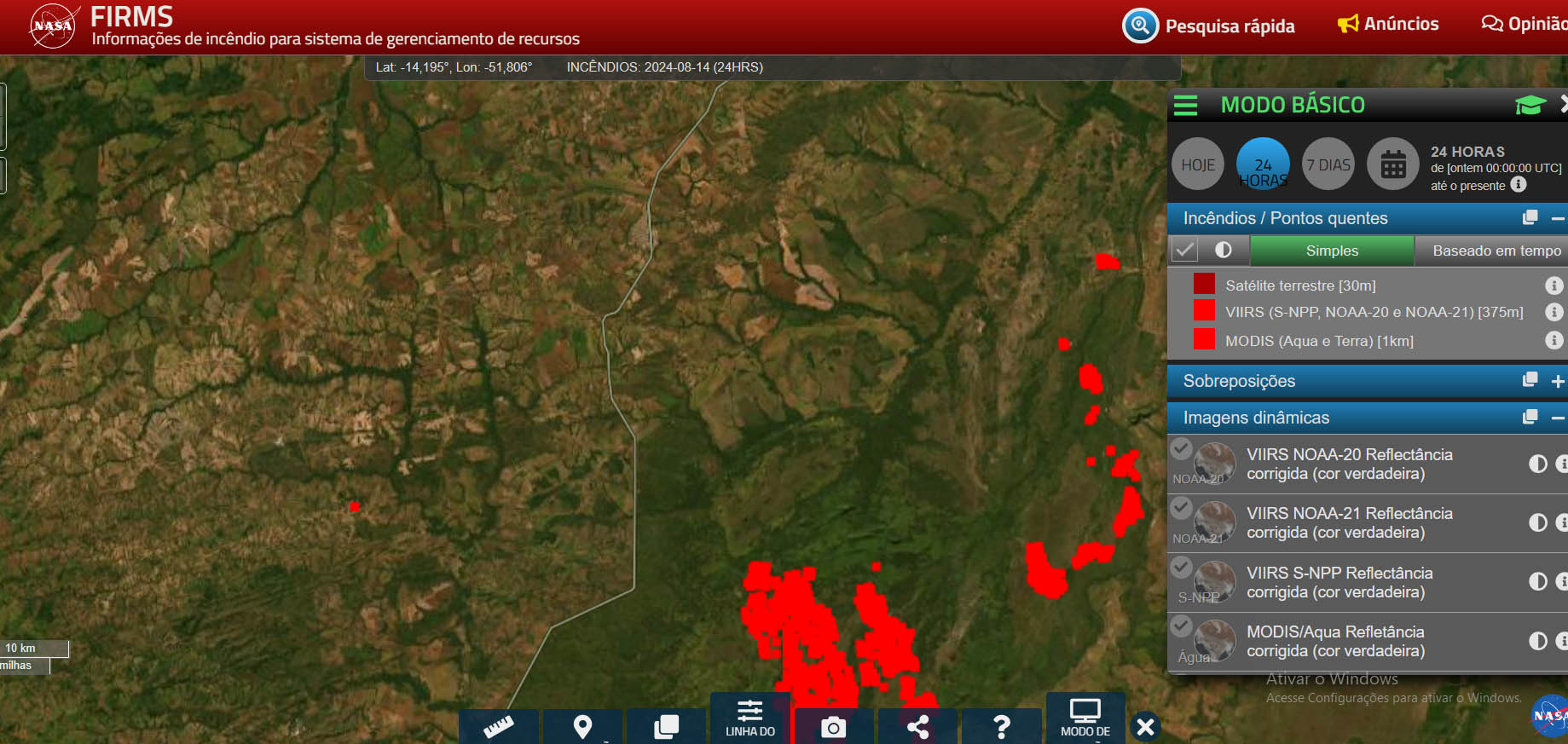Enable MODIS/Aqua Refletância imagery layer
Image resolution: width=1568 pixels, height=744 pixels.
1182,626
